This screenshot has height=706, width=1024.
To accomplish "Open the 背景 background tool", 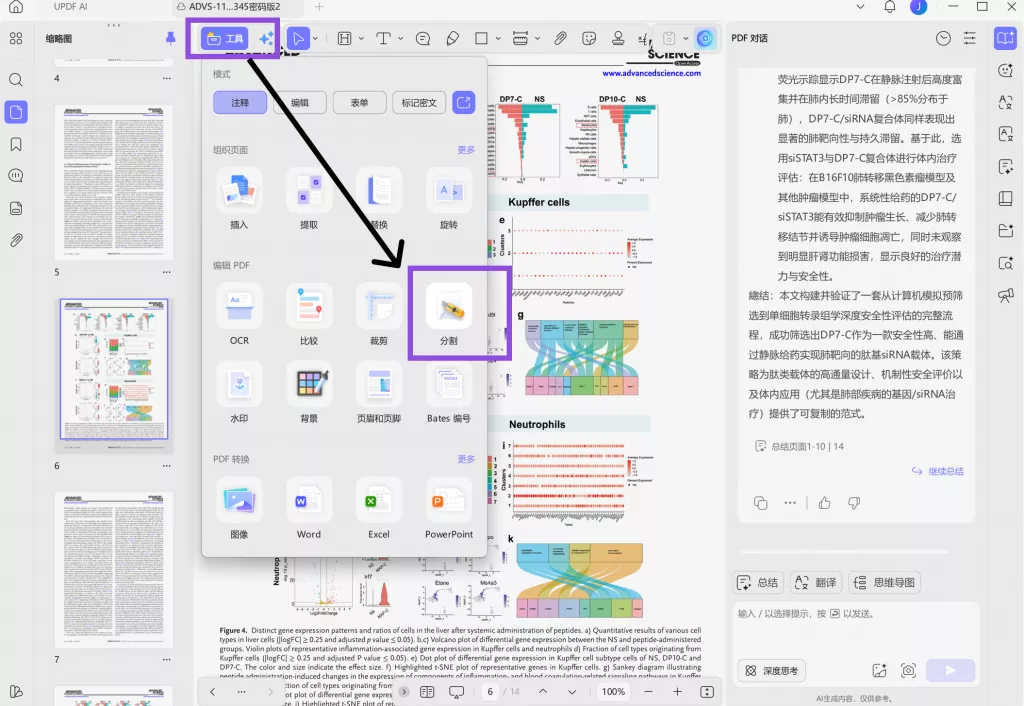I will 309,392.
